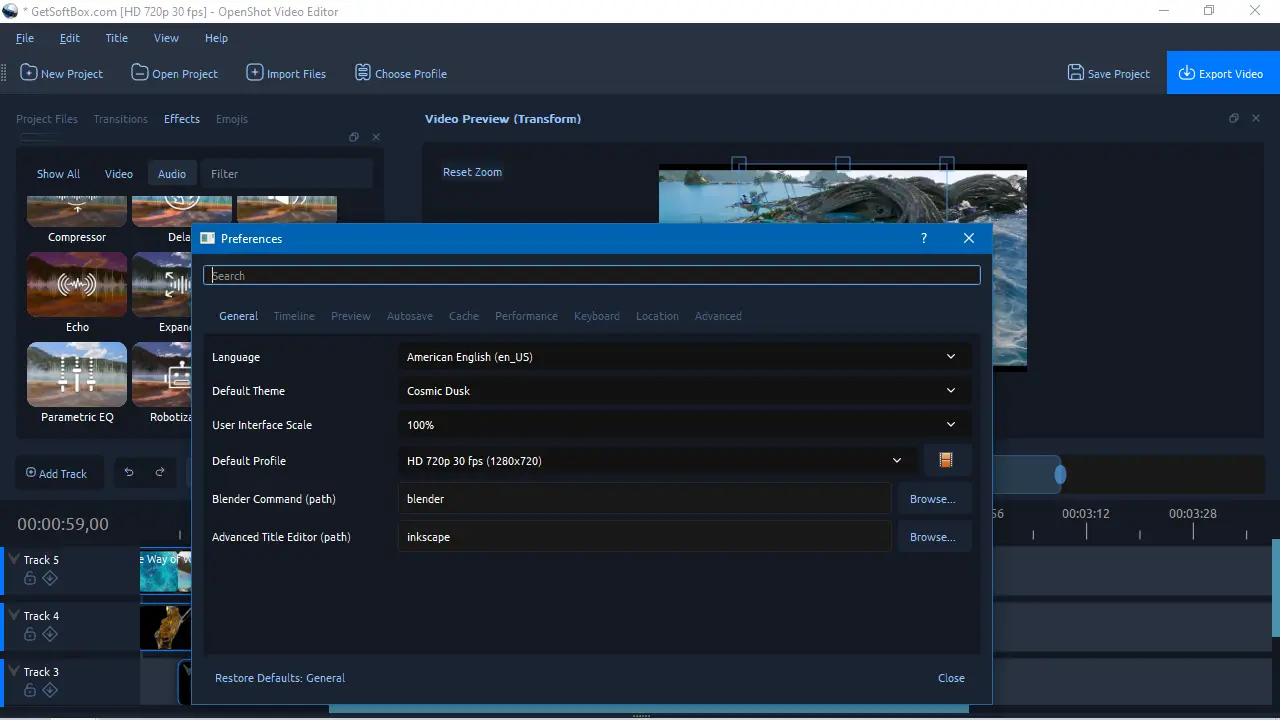The image size is (1280, 720).
Task: Toggle the lock on Track 3
Action: pos(30,690)
